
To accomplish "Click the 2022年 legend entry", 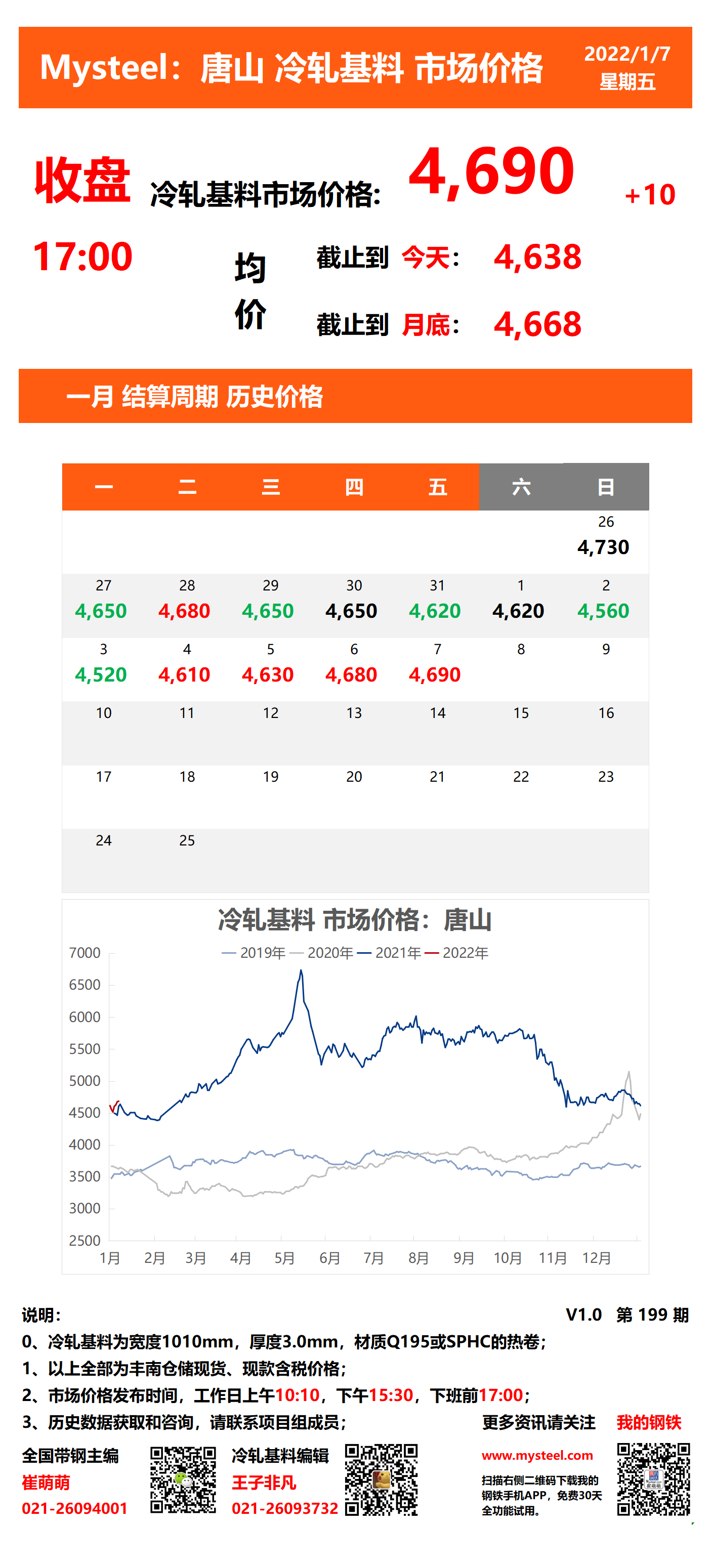I will tap(456, 953).
